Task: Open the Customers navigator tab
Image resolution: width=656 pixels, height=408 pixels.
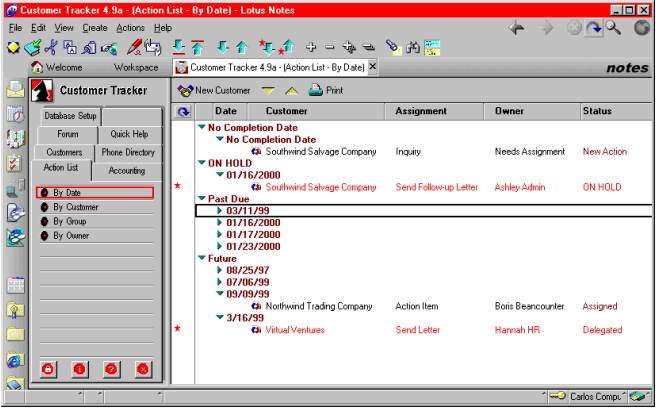Action: pyautogui.click(x=64, y=152)
